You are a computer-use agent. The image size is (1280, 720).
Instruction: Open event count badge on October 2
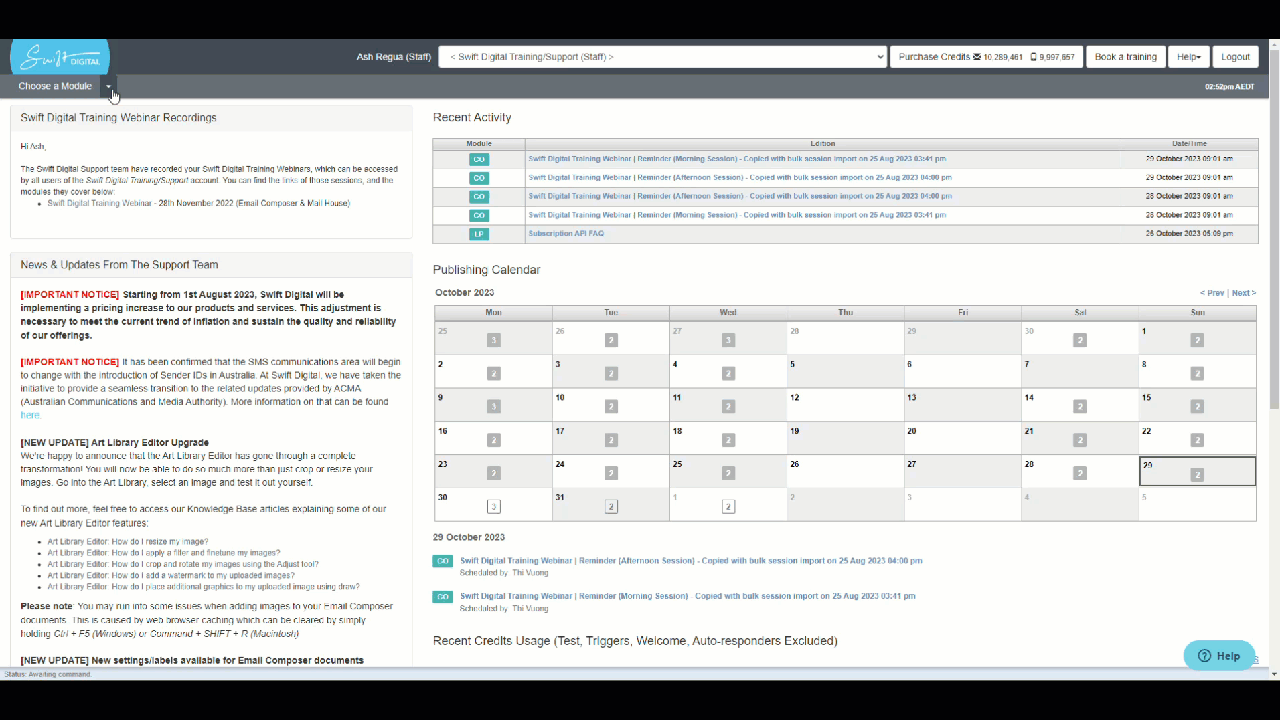tap(493, 374)
